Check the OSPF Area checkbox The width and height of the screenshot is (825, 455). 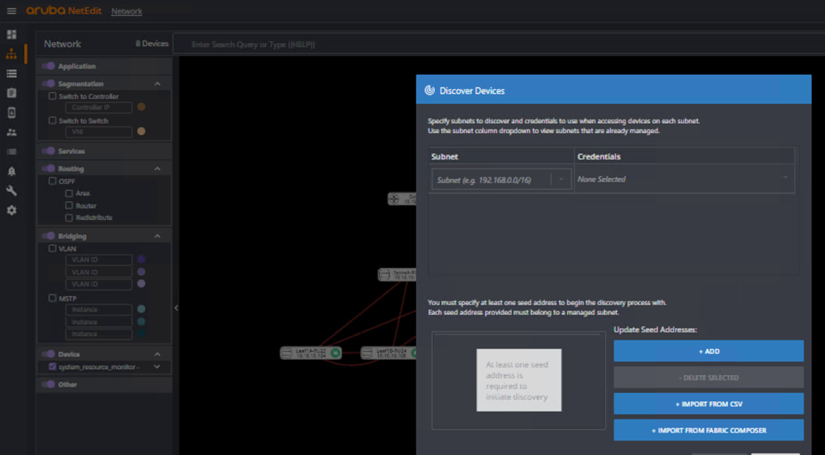(69, 193)
